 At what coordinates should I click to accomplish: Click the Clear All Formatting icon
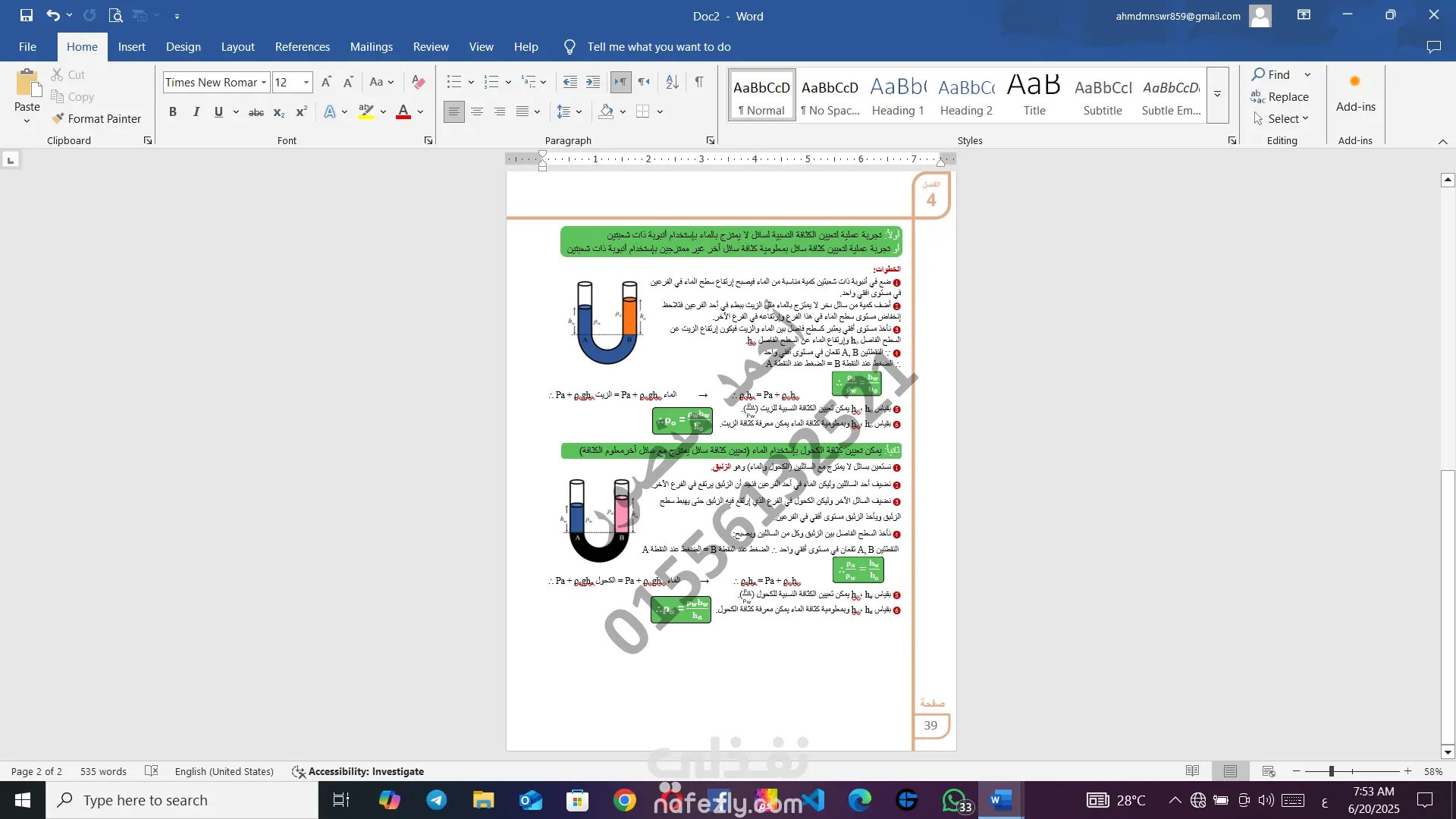pyautogui.click(x=418, y=82)
